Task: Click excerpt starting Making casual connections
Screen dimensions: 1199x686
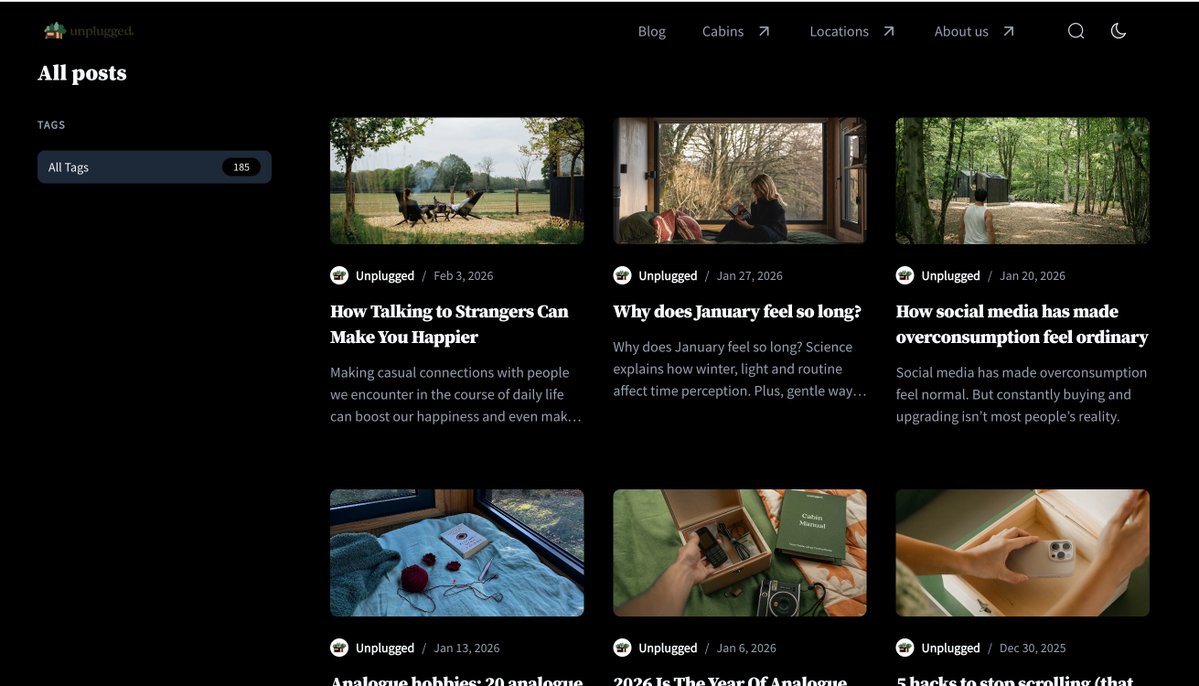Action: pyautogui.click(x=456, y=395)
